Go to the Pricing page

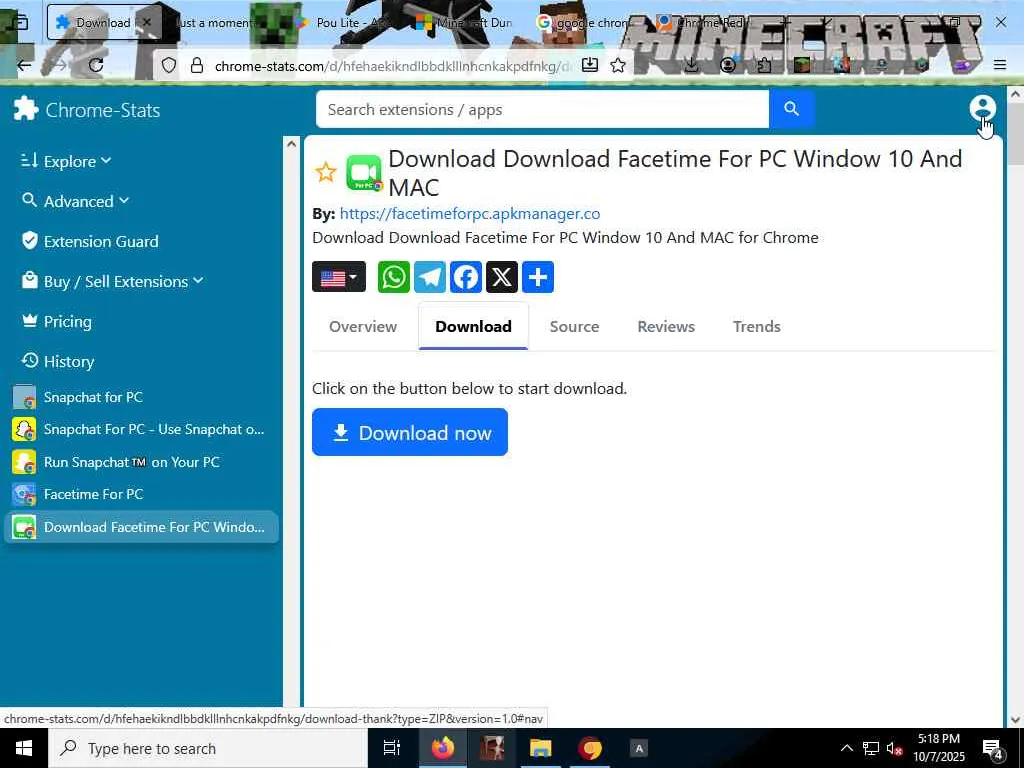click(x=57, y=321)
